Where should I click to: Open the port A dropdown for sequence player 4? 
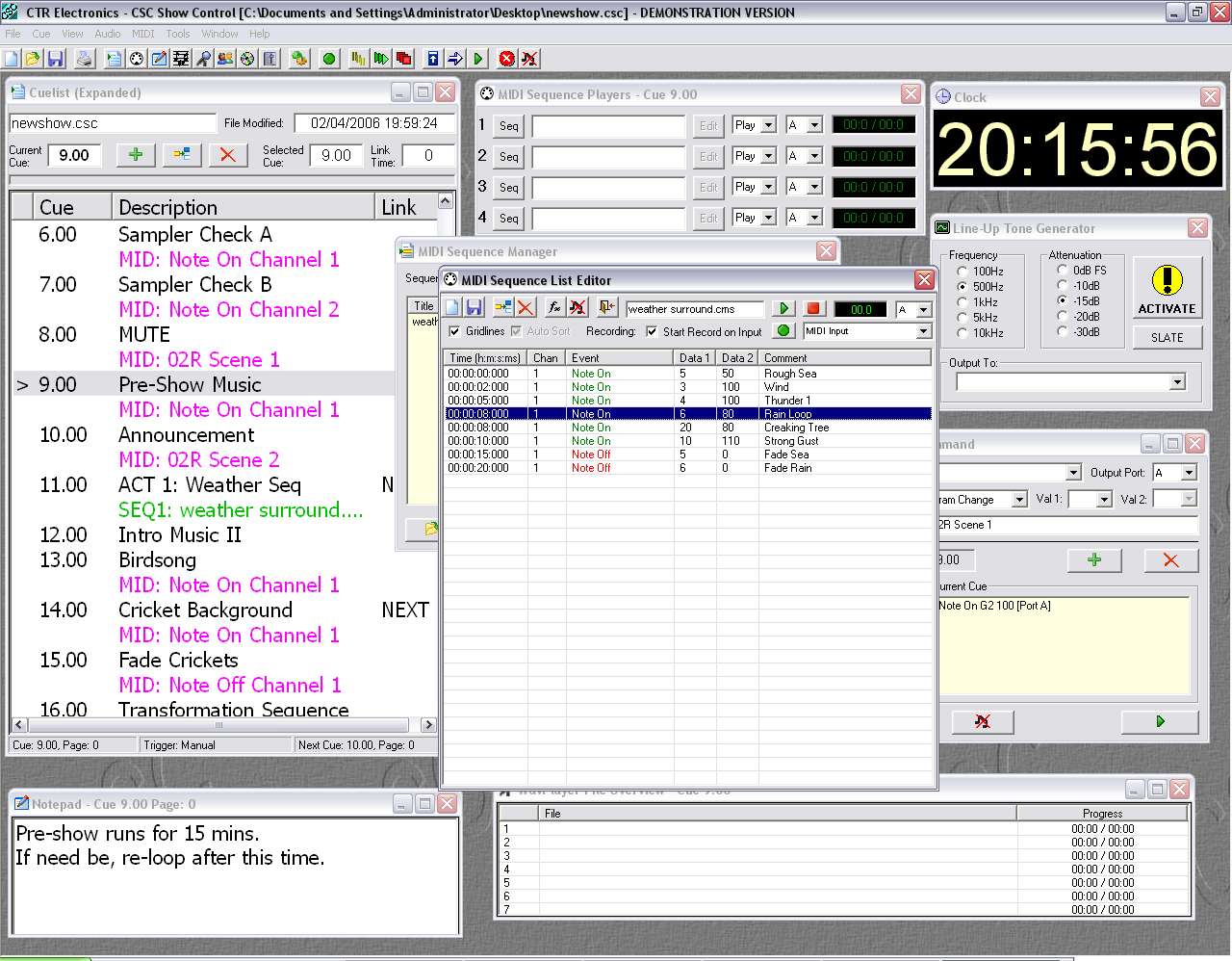(814, 218)
